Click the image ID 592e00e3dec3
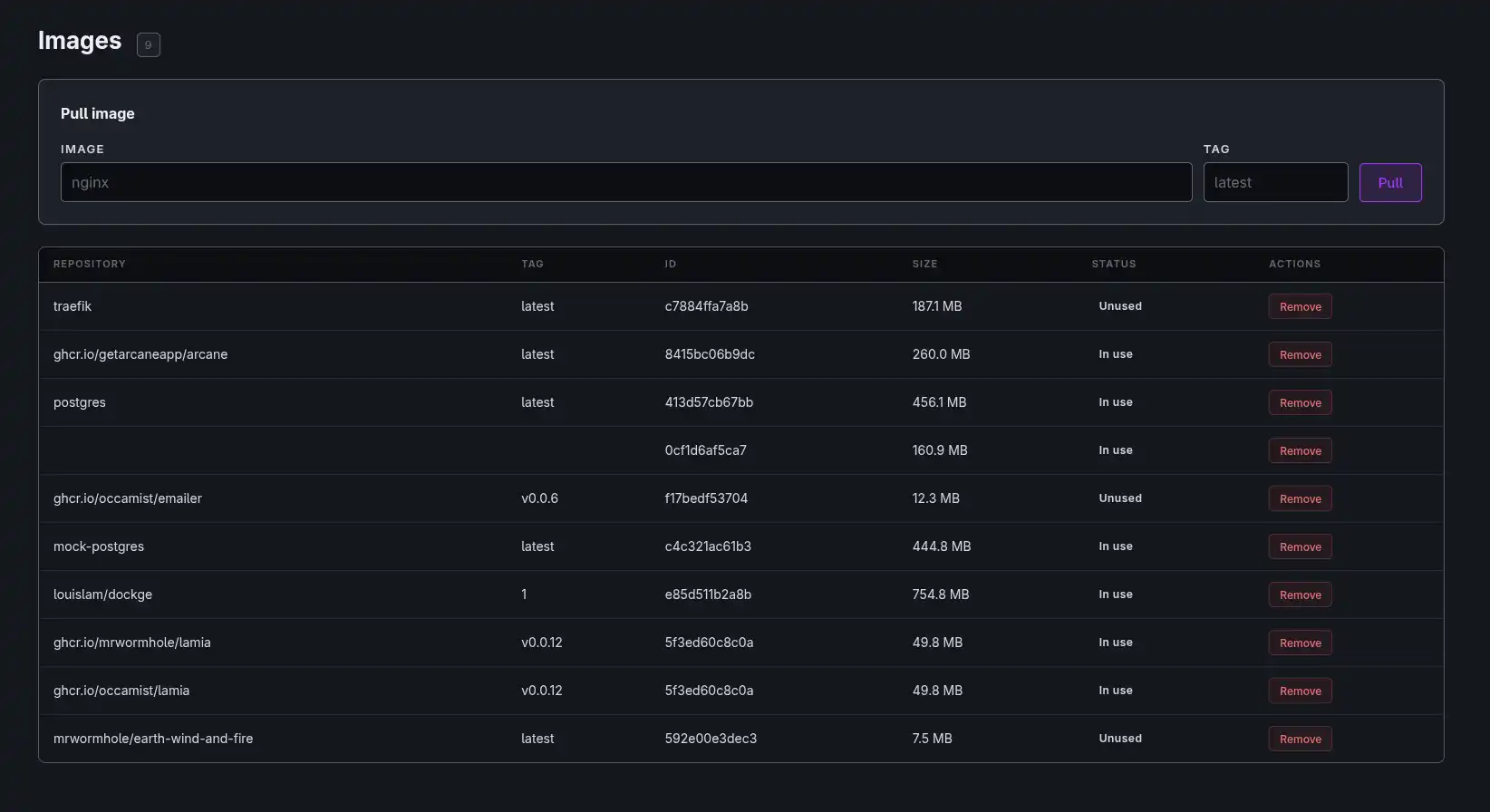 coord(711,739)
